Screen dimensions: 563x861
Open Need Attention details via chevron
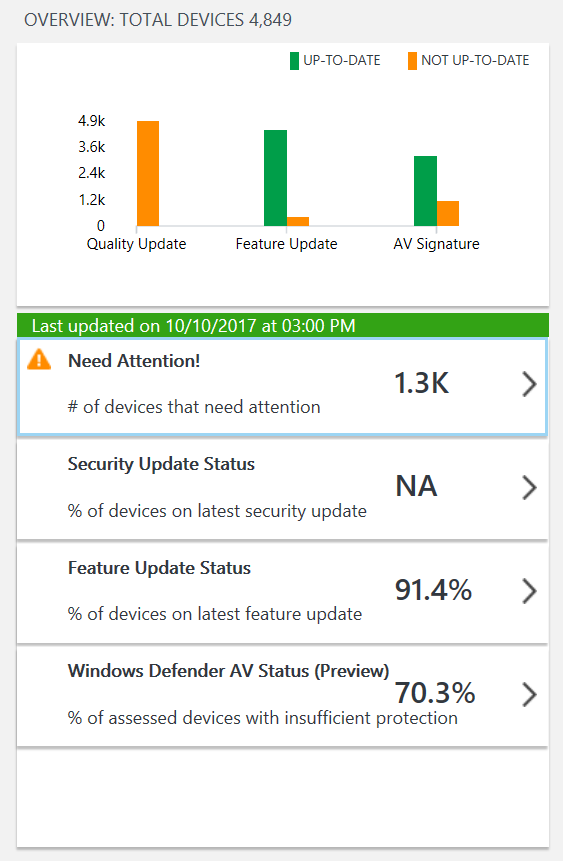click(529, 384)
